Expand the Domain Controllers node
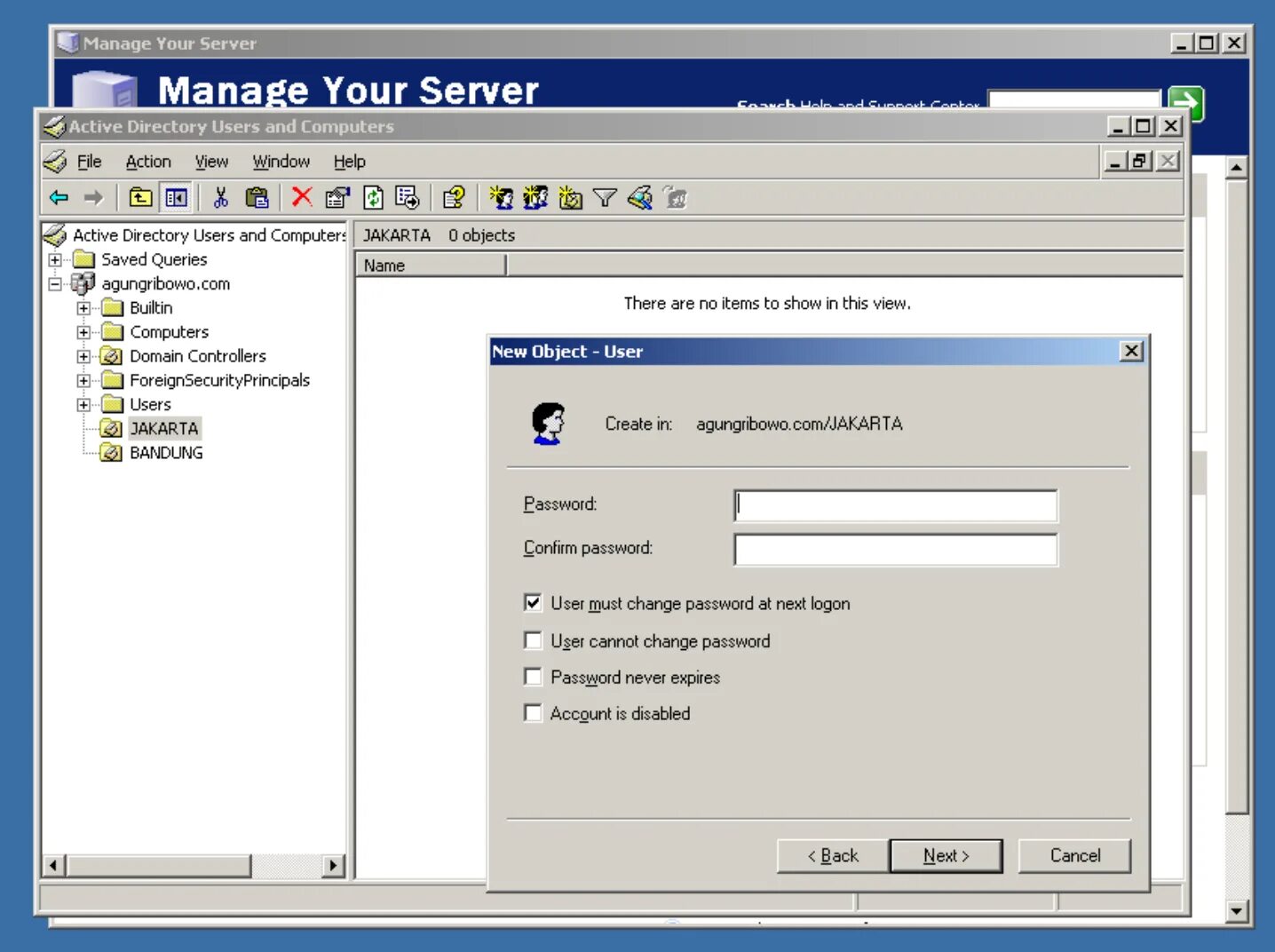This screenshot has width=1275, height=952. [x=83, y=356]
